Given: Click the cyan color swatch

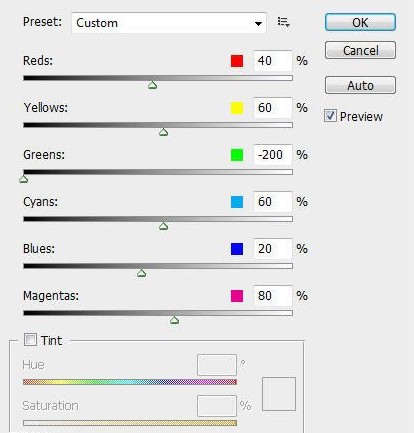Looking at the screenshot, I should click(237, 202).
